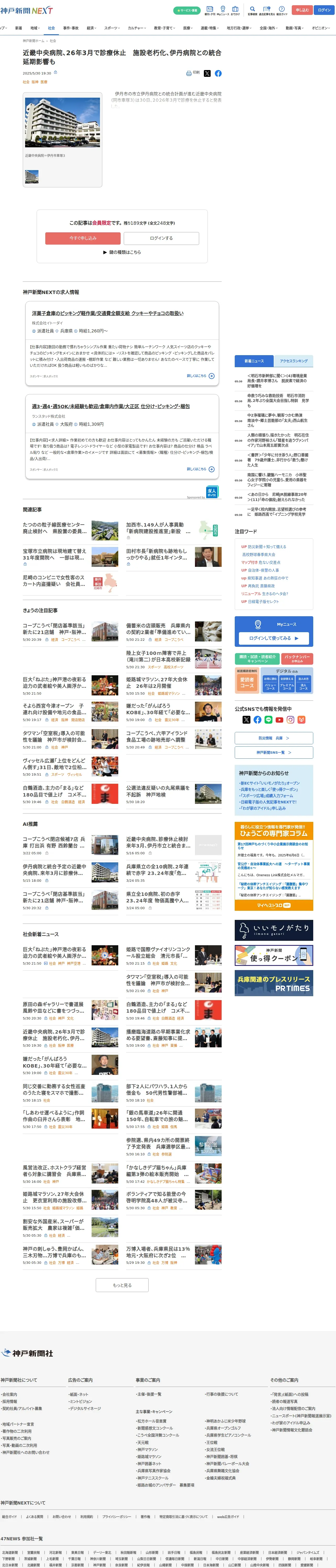The image size is (336, 1568).
Task: Click the location pin in Myニュース sidebar box
Action: pyautogui.click(x=258, y=625)
